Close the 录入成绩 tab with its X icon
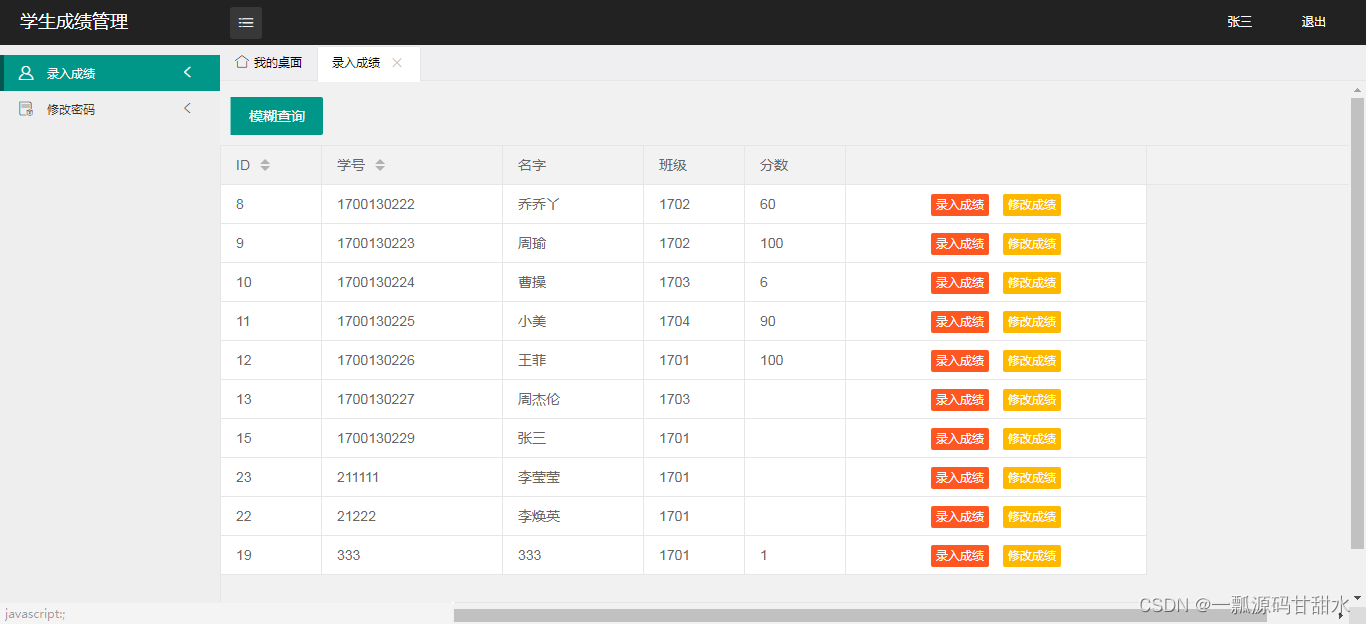This screenshot has width=1366, height=624. (x=397, y=62)
